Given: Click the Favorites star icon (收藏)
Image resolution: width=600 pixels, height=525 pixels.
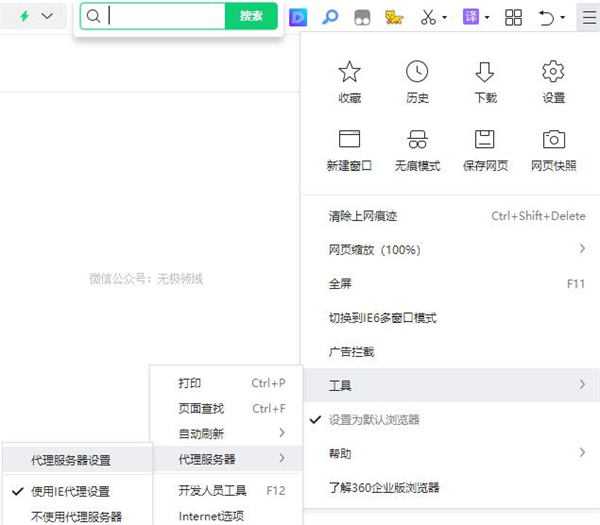Looking at the screenshot, I should pos(349,72).
